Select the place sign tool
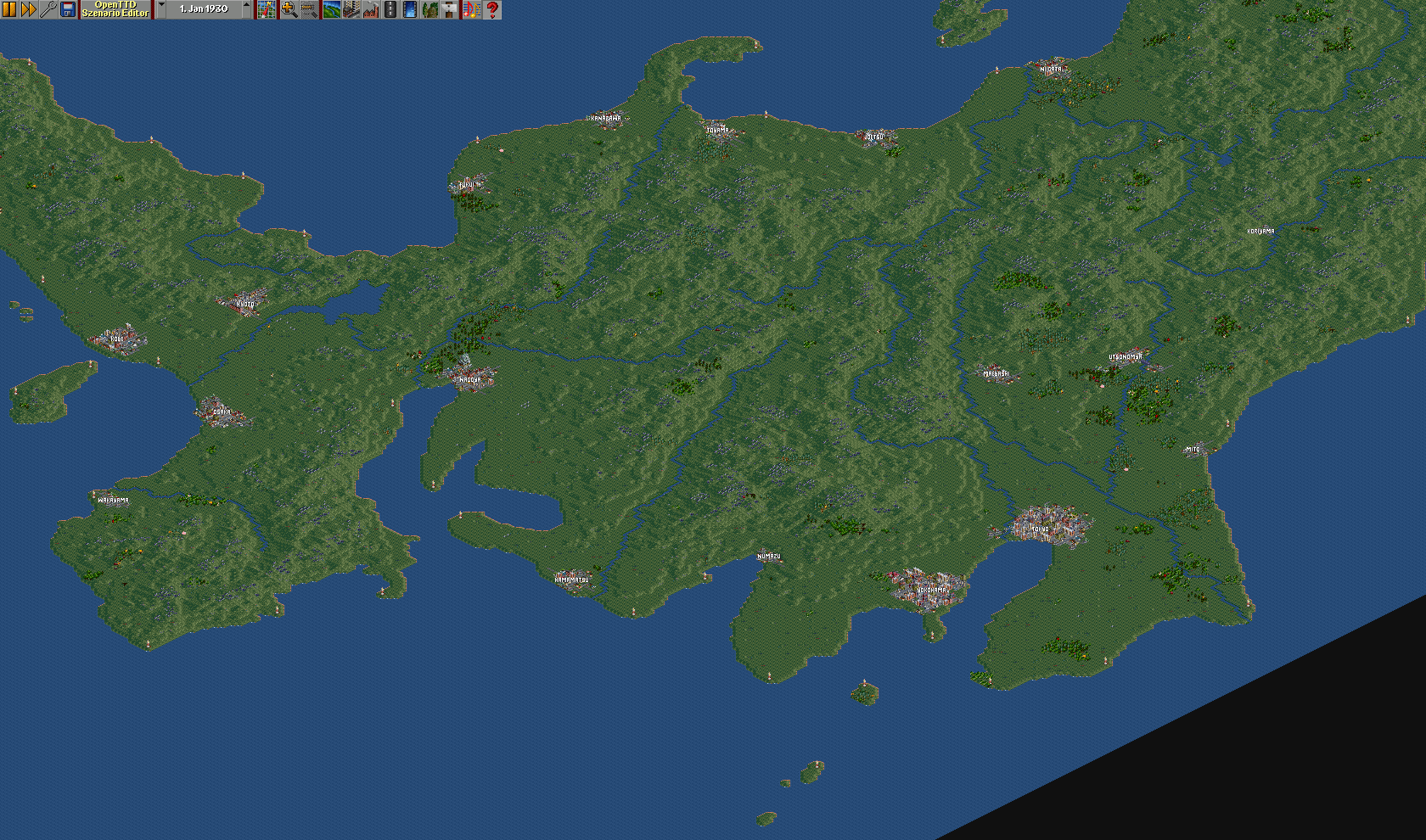The height and width of the screenshot is (840, 1426). (450, 9)
